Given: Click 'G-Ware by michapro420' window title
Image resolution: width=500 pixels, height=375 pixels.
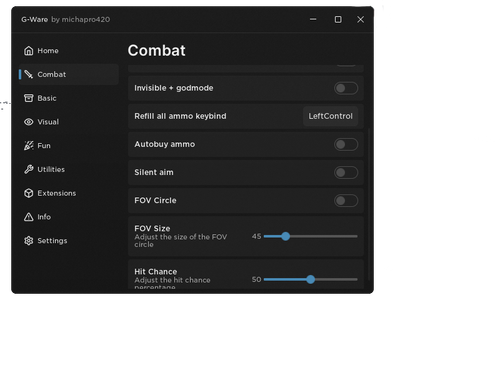Looking at the screenshot, I should coord(66,20).
